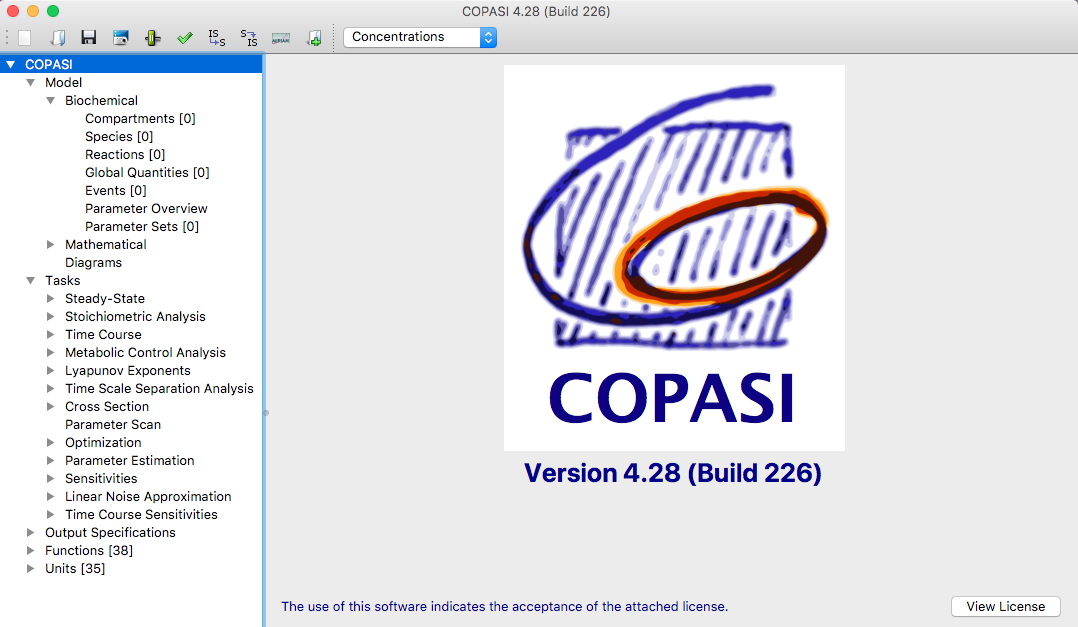Expand the Stoichiometric Analysis node arrow

(50, 316)
